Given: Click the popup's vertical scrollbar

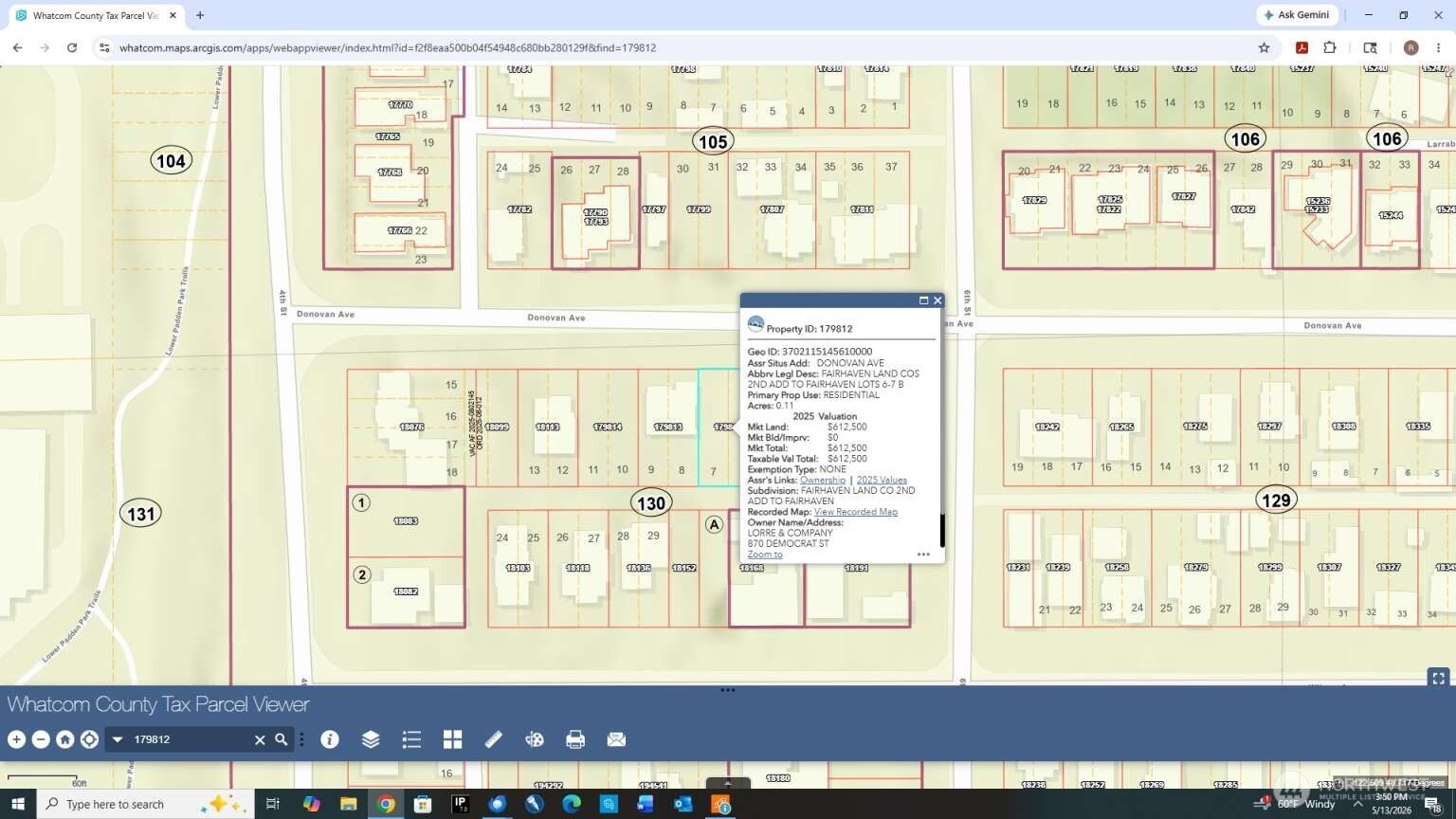Looking at the screenshot, I should pyautogui.click(x=942, y=531).
